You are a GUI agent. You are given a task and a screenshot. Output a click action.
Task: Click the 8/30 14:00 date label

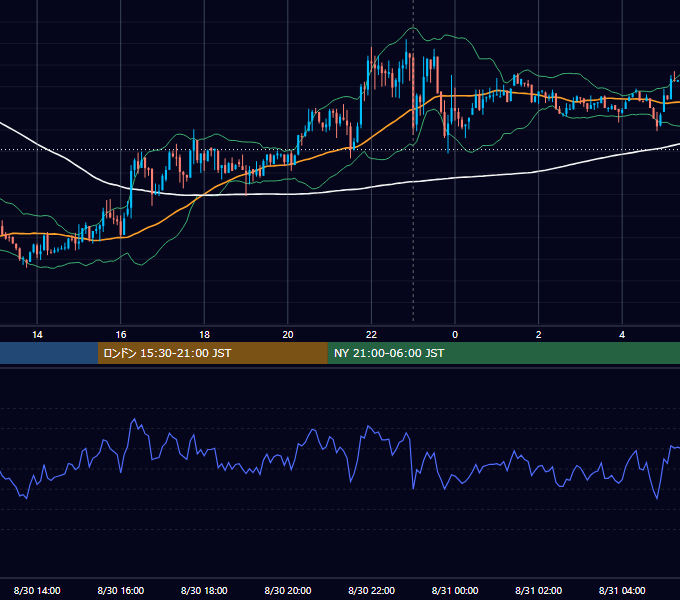37,590
